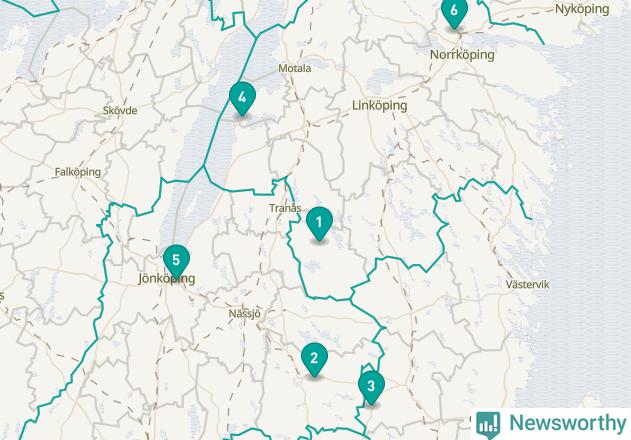Click the Motala town label

click(295, 68)
